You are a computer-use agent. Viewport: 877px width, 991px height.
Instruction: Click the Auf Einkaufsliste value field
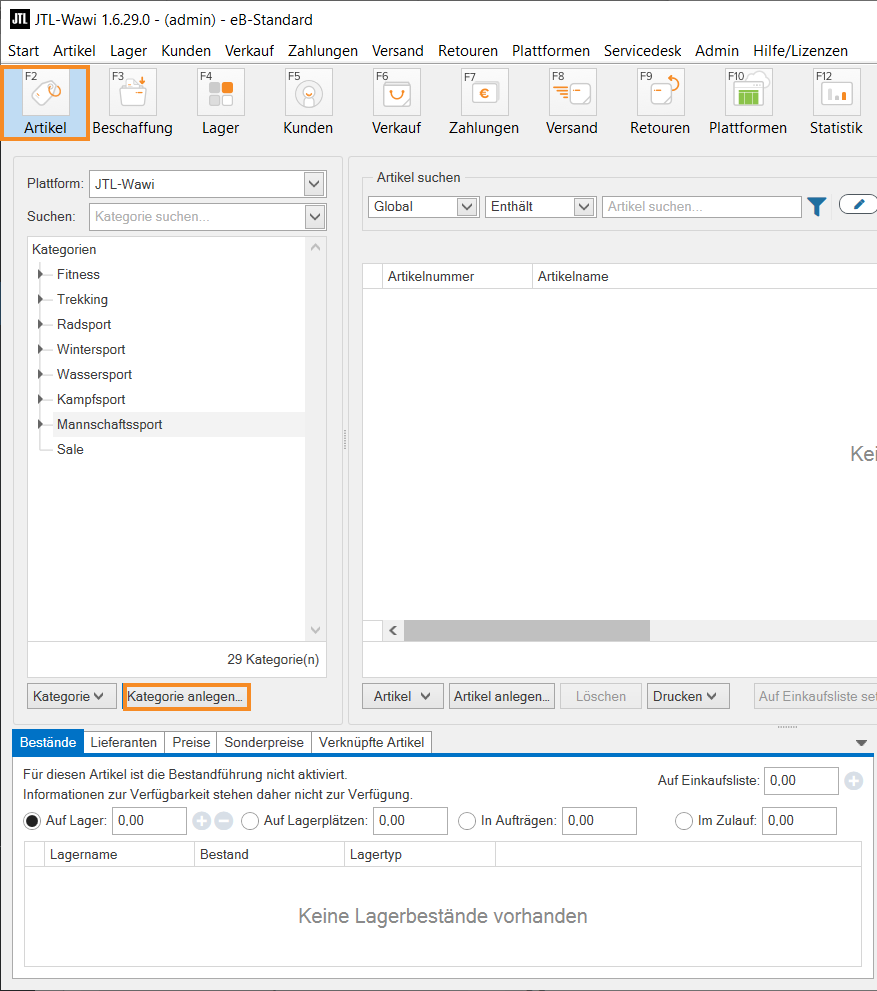(801, 781)
